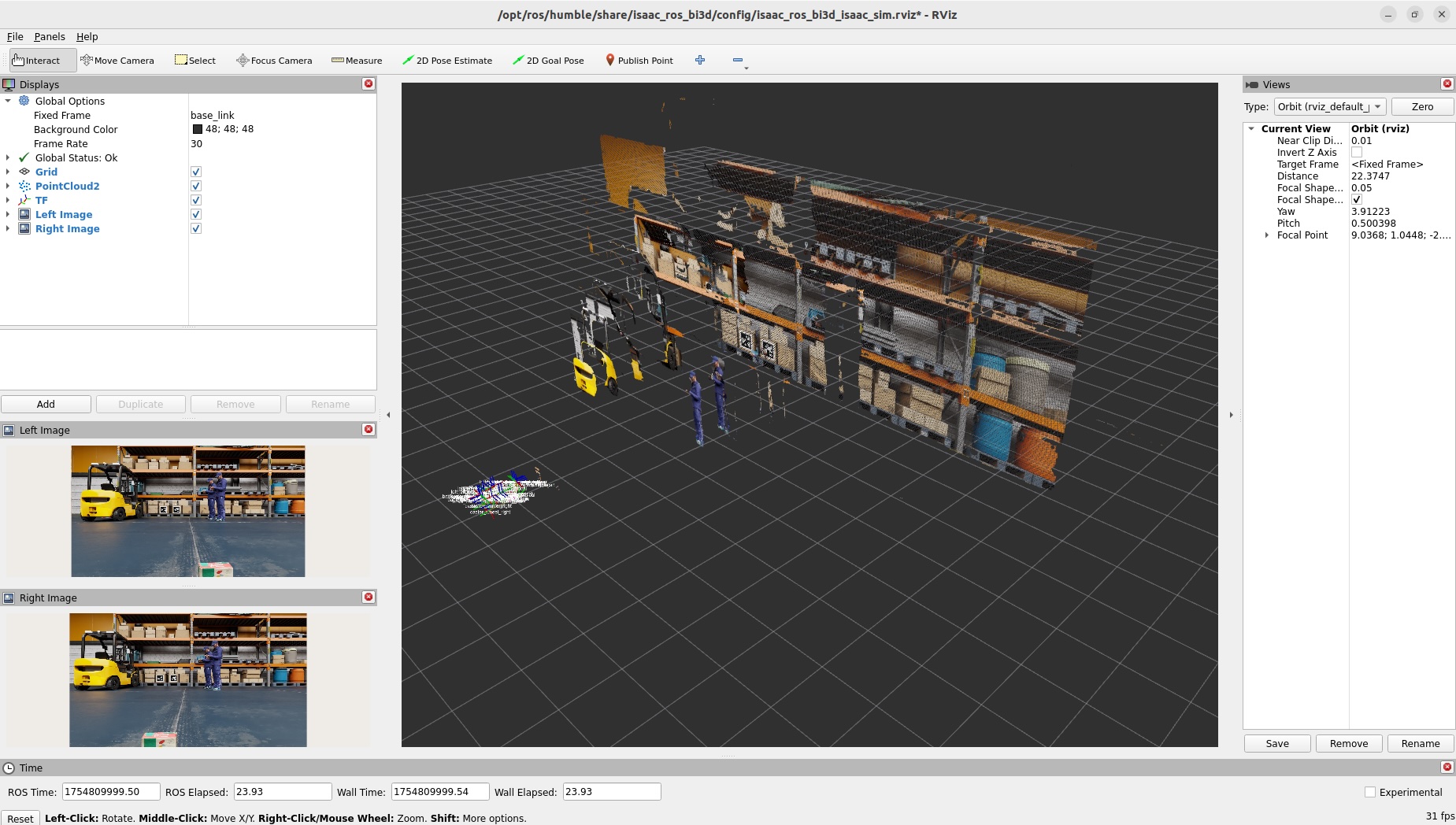Click the Wall Elapsed field

[612, 792]
